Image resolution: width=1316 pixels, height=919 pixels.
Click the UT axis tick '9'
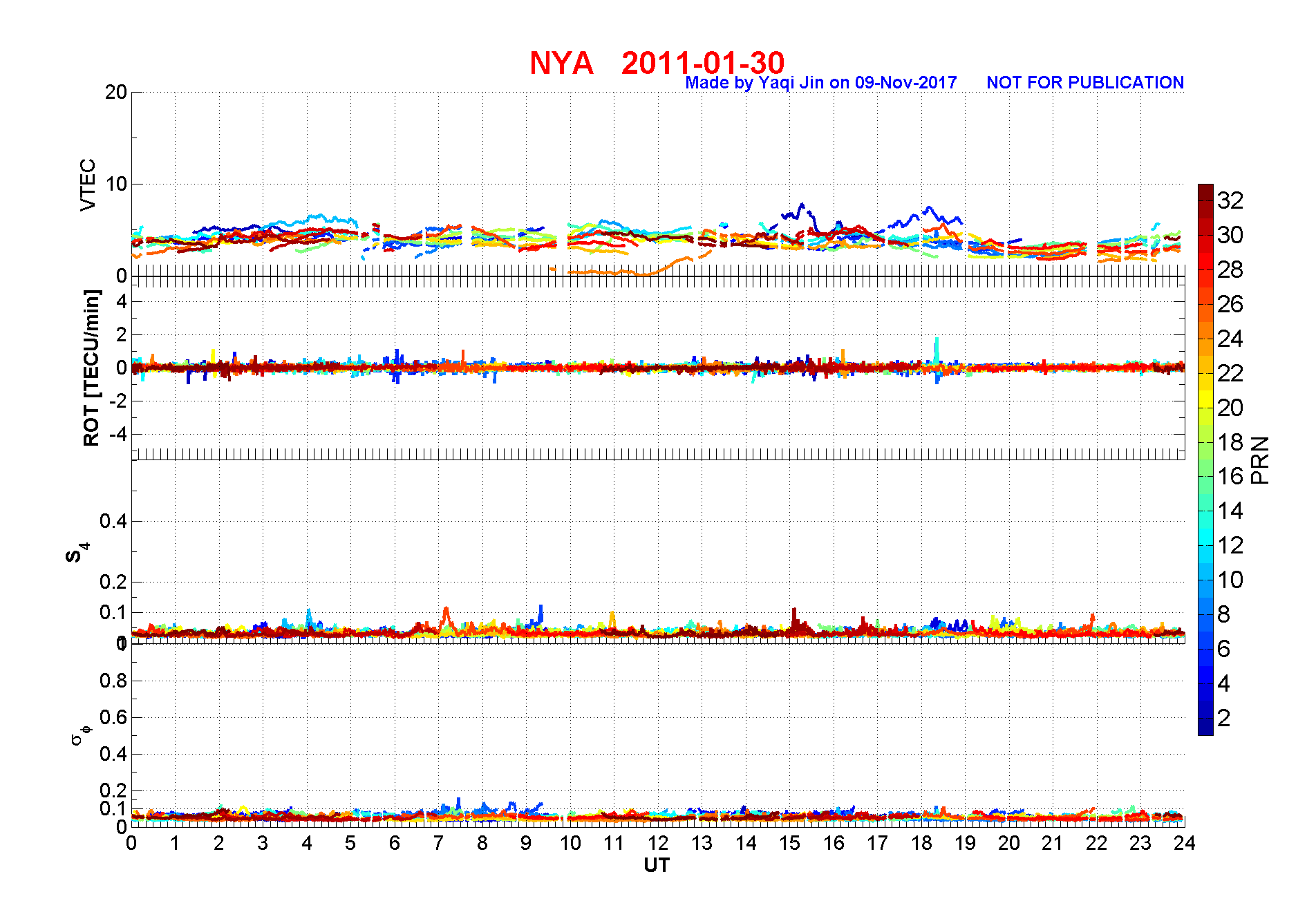tap(526, 843)
